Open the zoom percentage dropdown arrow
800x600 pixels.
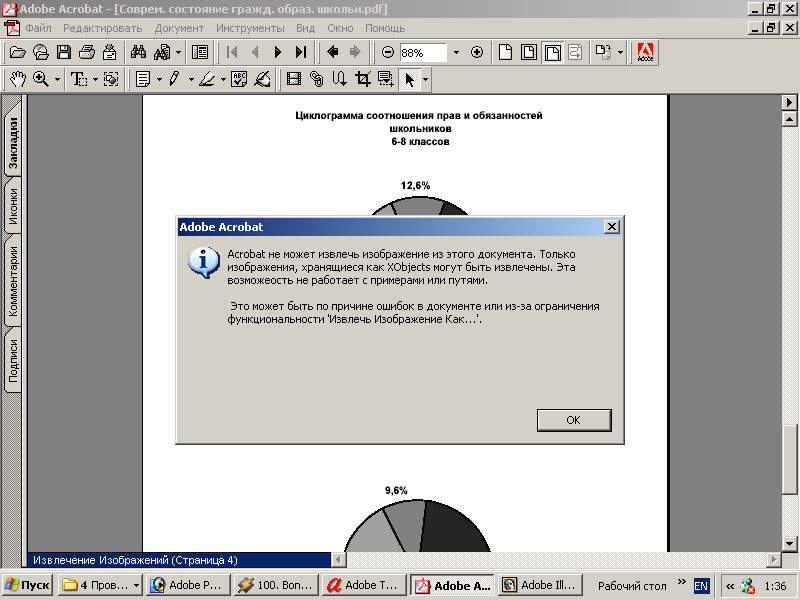point(456,52)
